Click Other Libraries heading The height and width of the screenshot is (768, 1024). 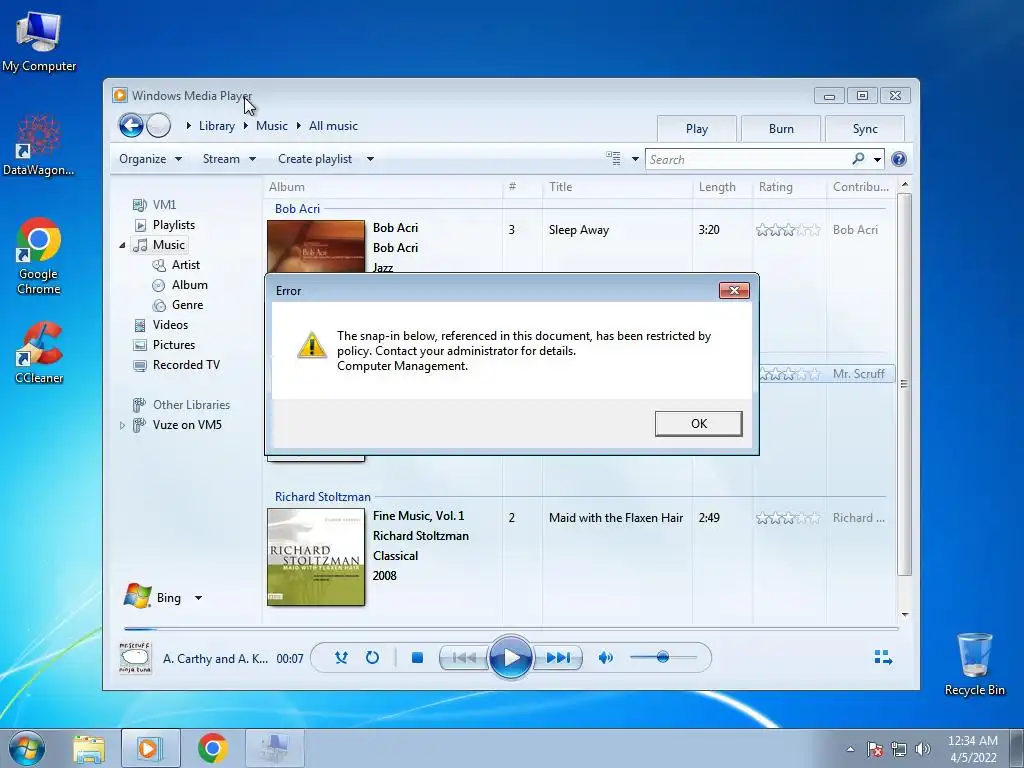tap(182, 405)
